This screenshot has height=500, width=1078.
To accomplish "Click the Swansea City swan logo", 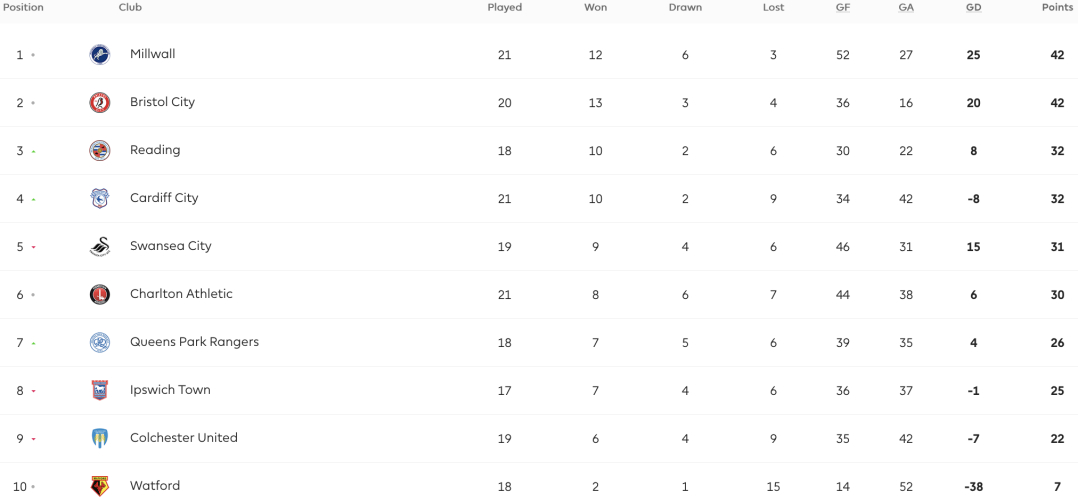I will (100, 246).
